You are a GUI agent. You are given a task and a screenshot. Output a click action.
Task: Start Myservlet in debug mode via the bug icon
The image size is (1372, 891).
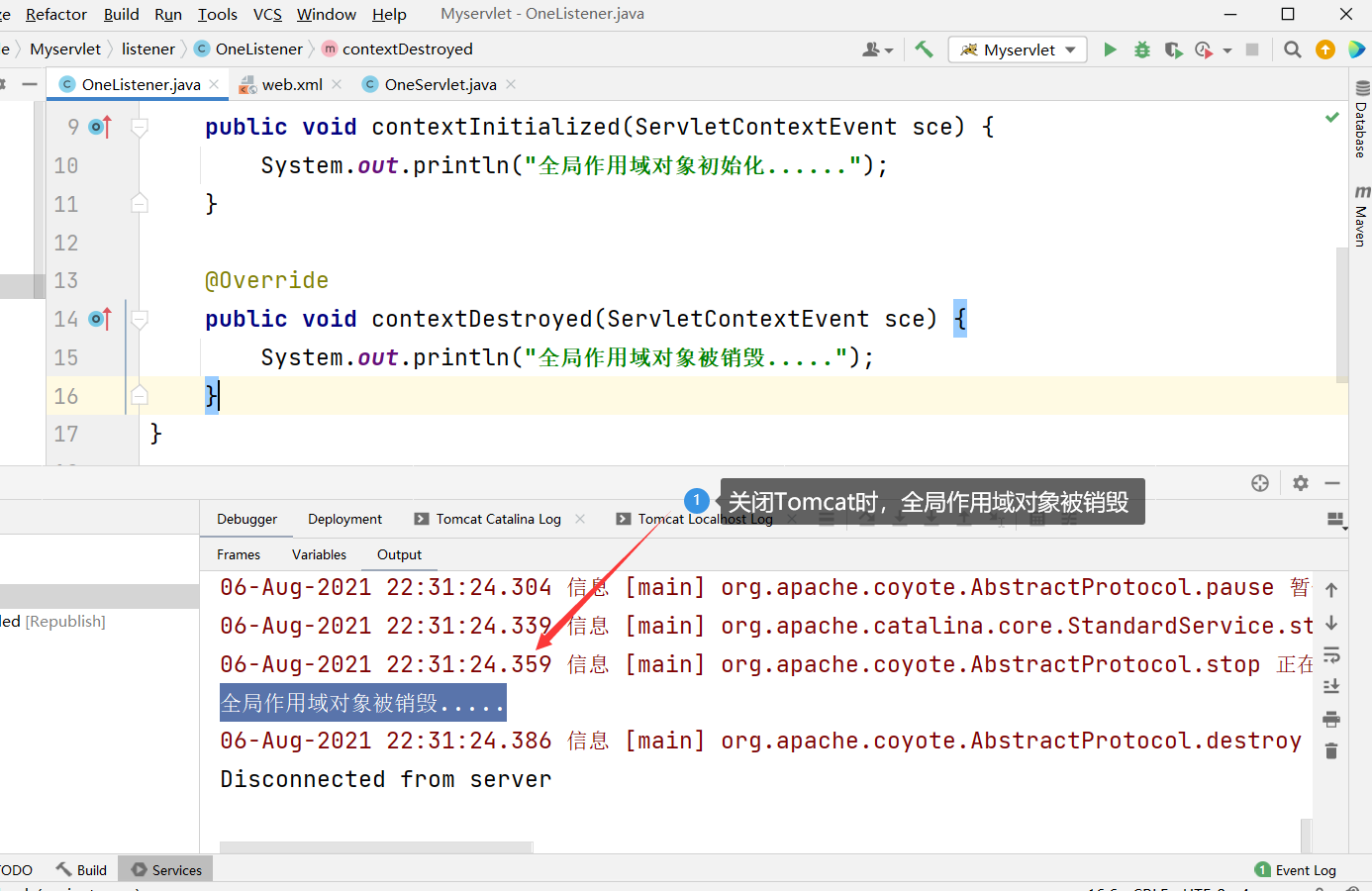[1141, 49]
